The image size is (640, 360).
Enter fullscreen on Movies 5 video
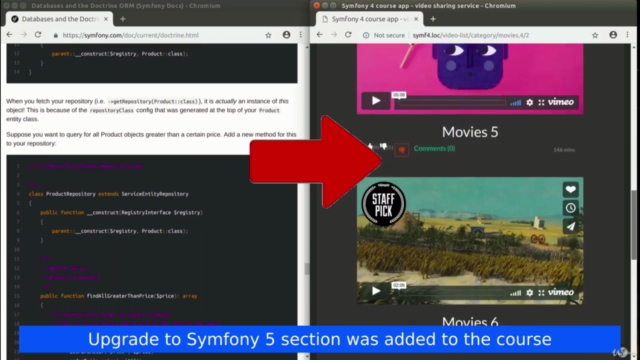click(541, 102)
